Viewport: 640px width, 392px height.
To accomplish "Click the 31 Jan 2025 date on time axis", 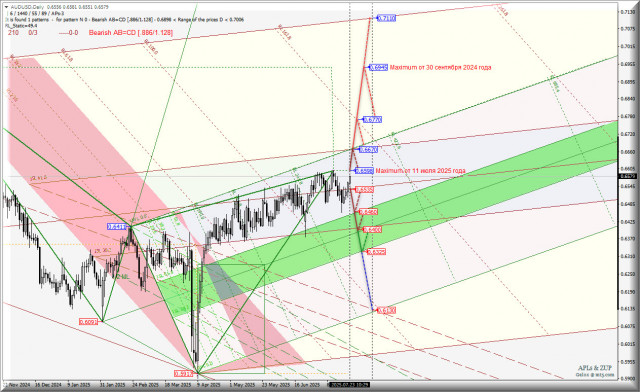I will coord(113,385).
